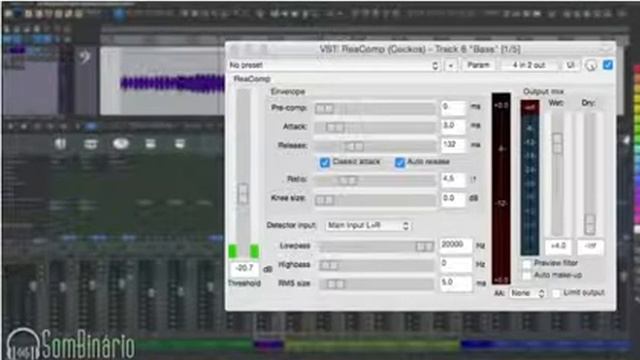This screenshot has width=640, height=360.
Task: Click the Attack value field showing 3.0
Action: 453,126
